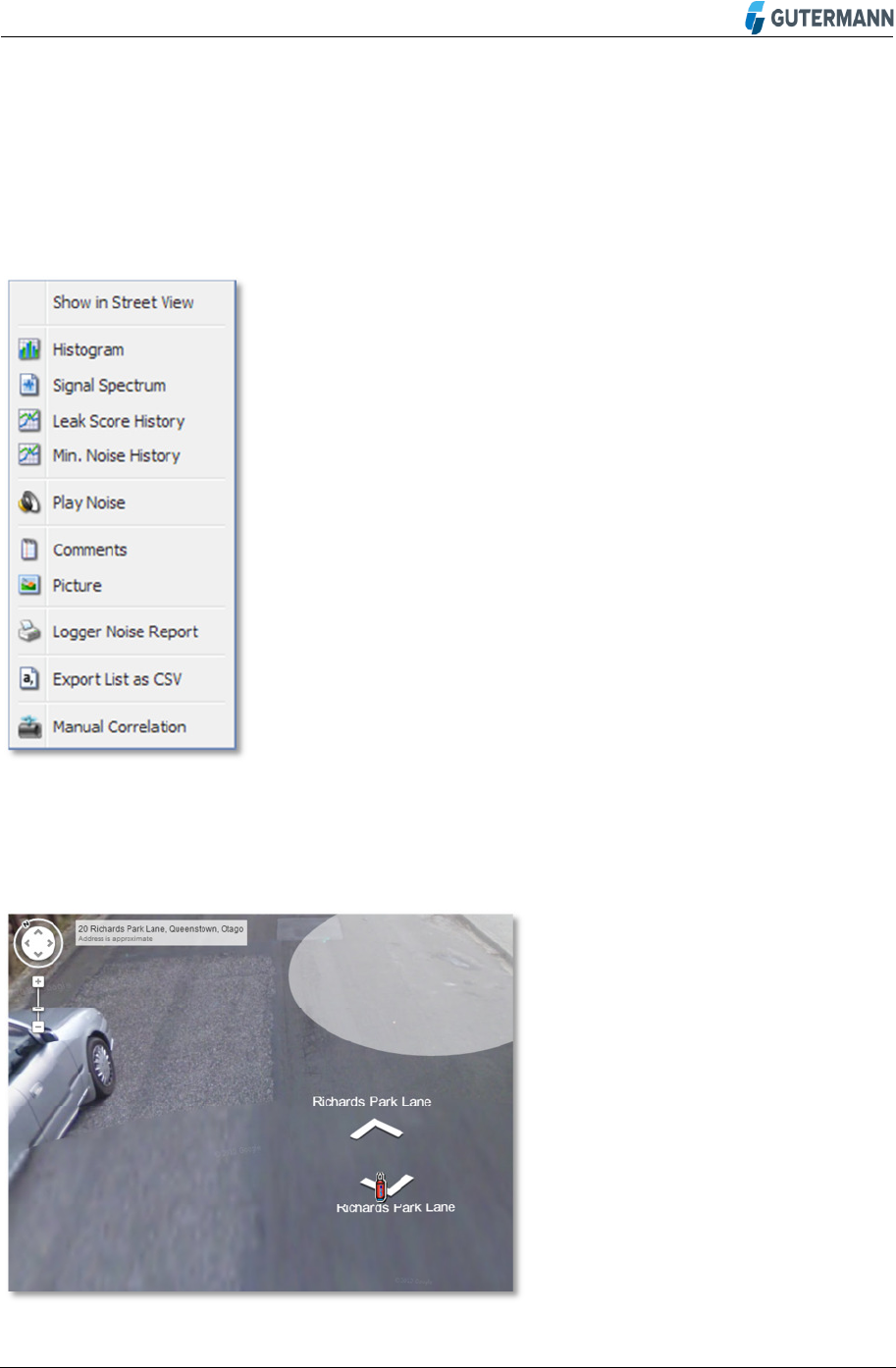The height and width of the screenshot is (1368, 896).
Task: Zoom out with the Street View minus button
Action: click(38, 1026)
